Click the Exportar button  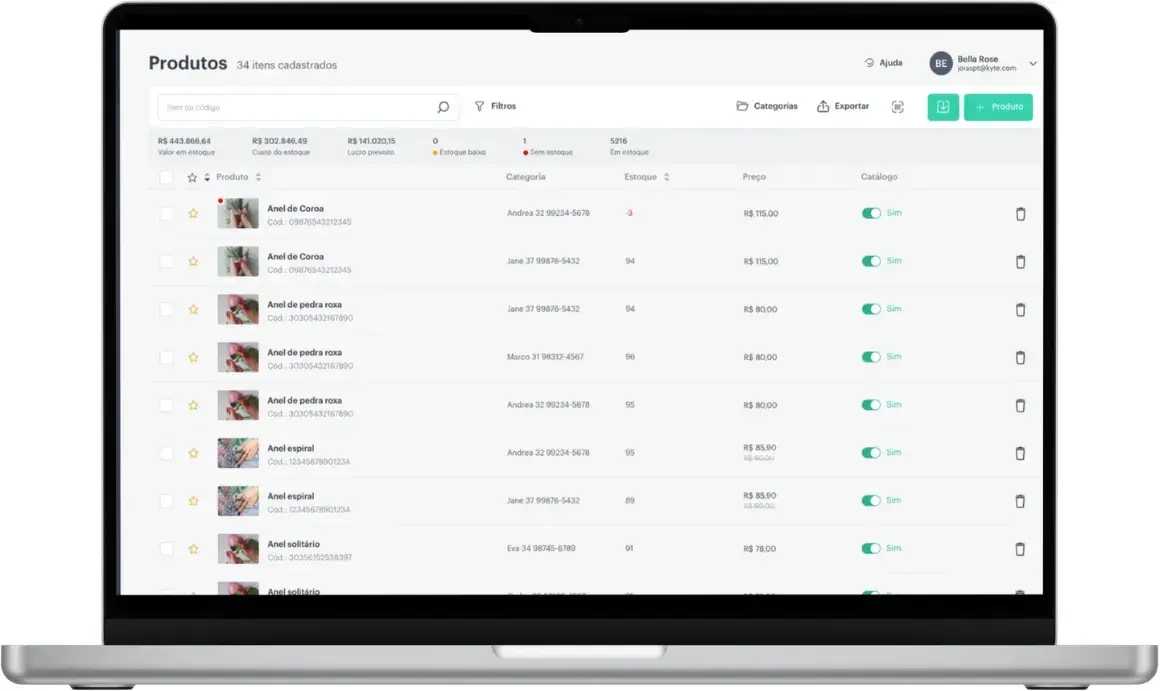[x=843, y=107]
